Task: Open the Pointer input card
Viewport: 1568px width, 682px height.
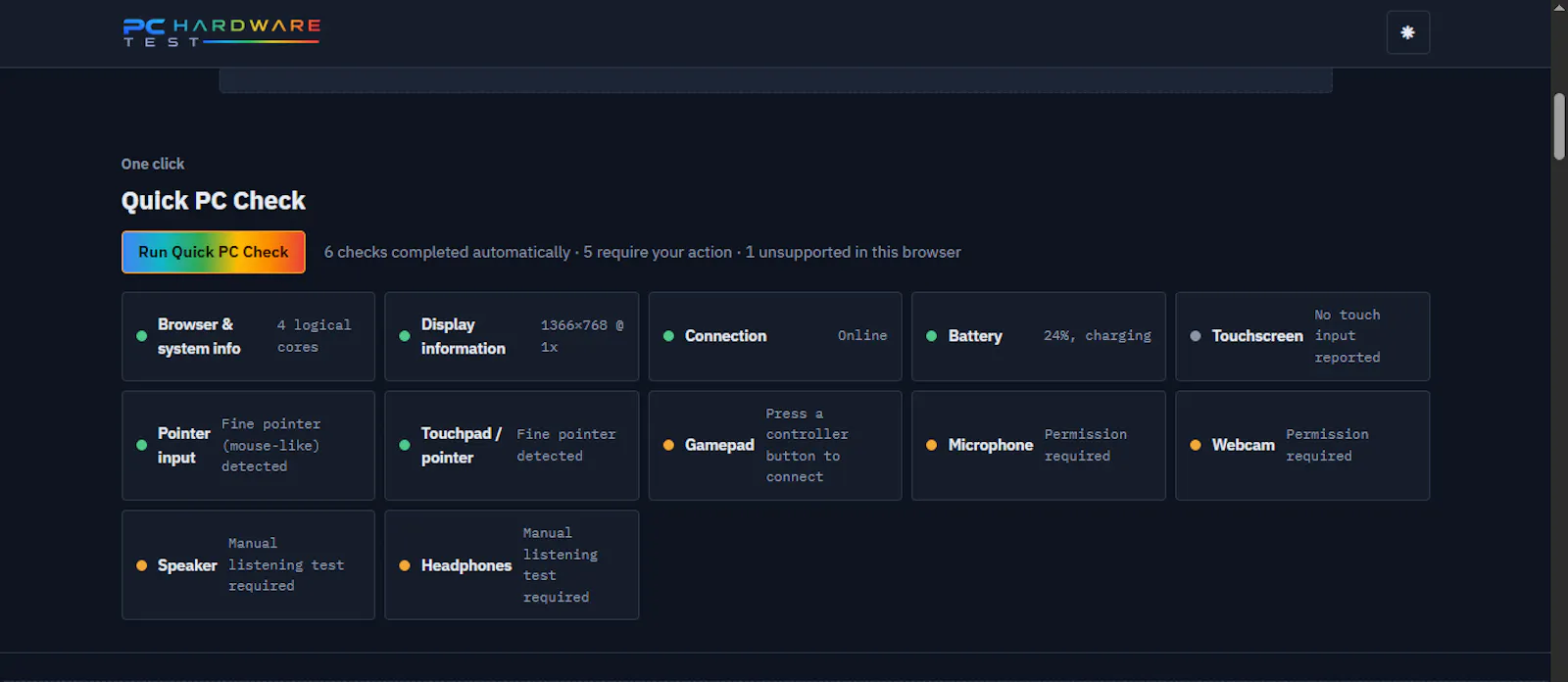Action: (248, 446)
